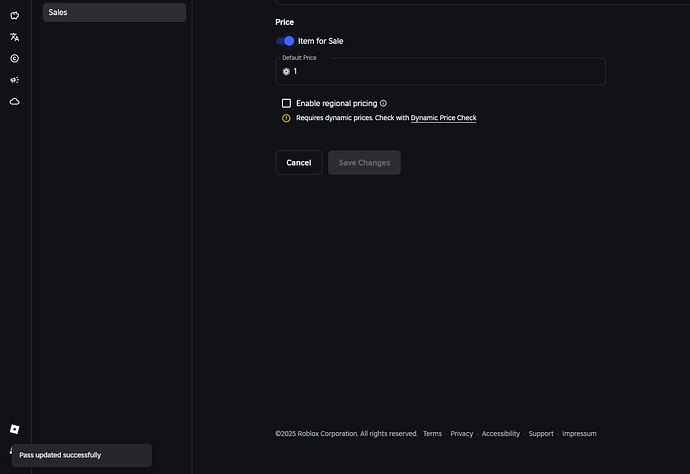Viewport: 690px width, 474px height.
Task: Click the Roblox logo icon
Action: click(x=14, y=429)
